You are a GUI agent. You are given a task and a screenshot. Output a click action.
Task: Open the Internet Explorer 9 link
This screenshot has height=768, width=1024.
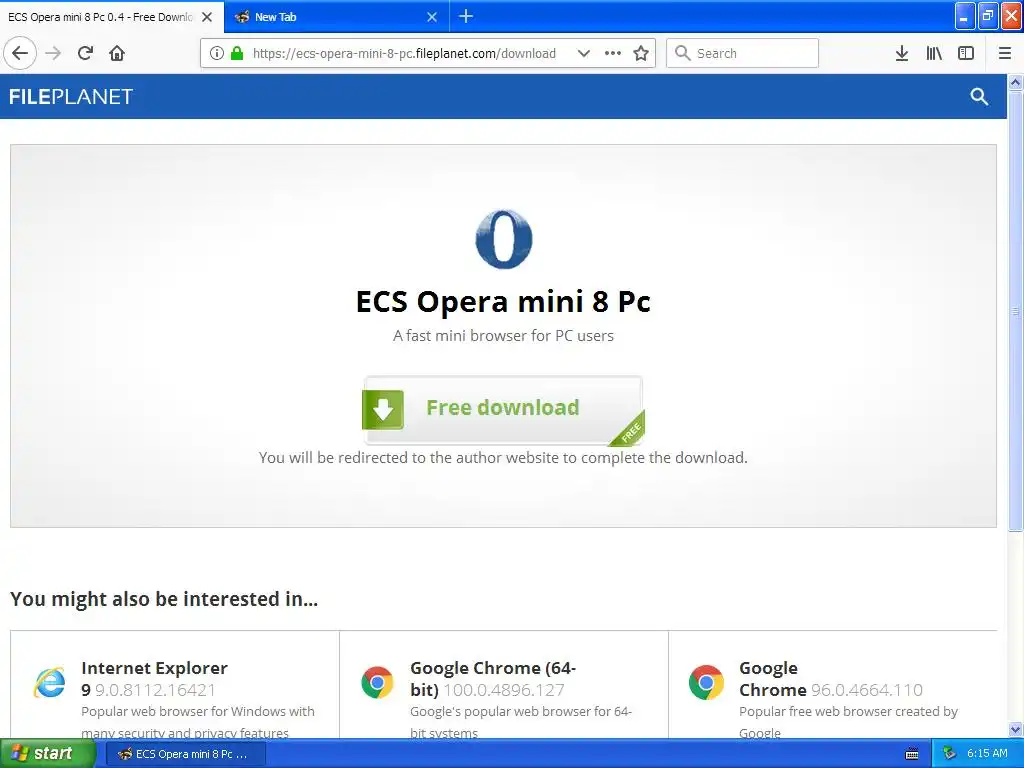(x=155, y=679)
